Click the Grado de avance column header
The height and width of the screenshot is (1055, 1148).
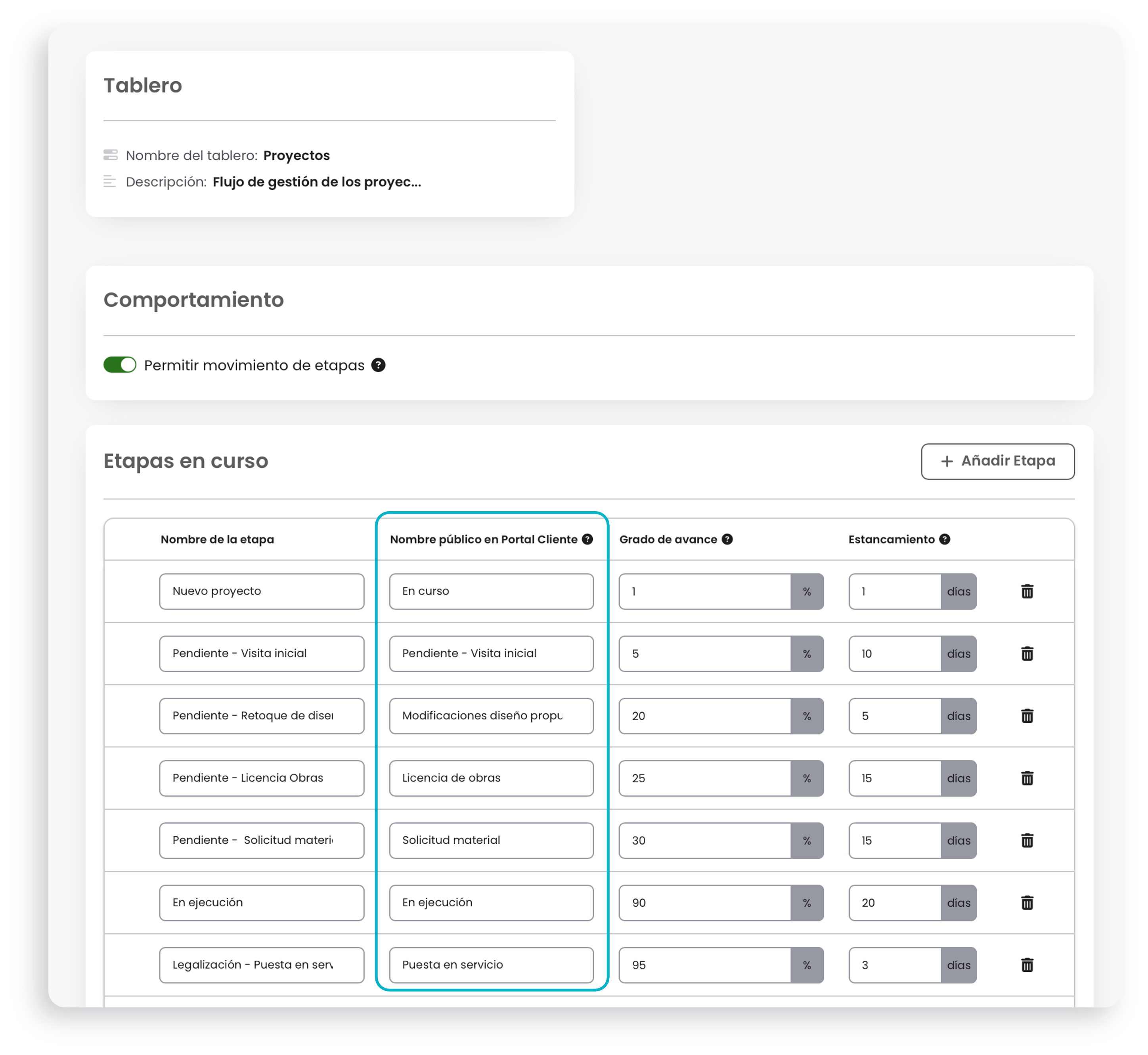(668, 539)
